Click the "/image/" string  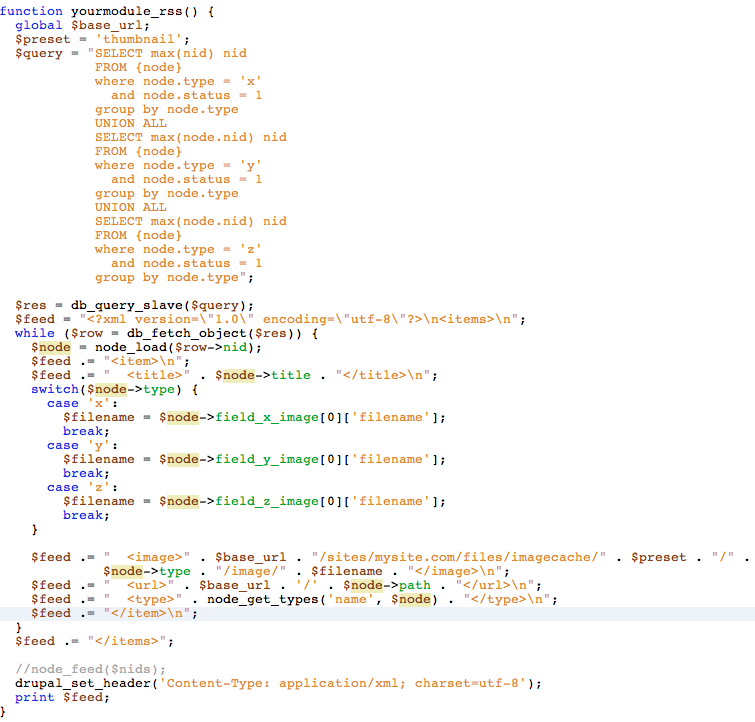[250, 571]
